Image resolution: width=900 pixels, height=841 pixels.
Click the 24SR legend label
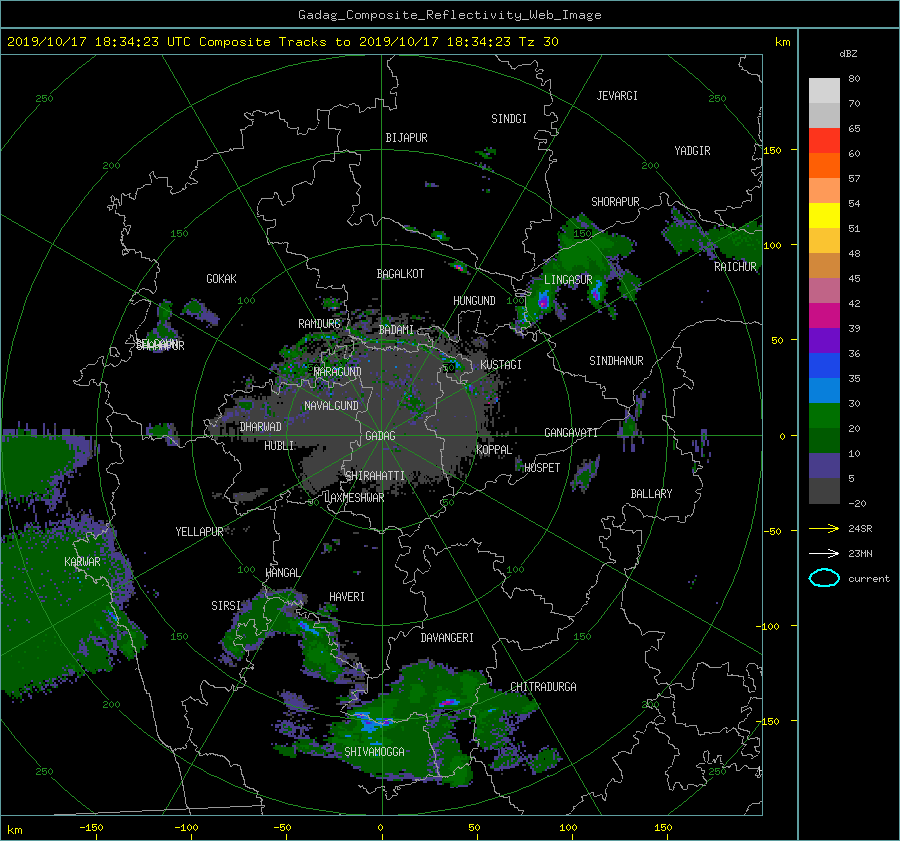click(860, 528)
